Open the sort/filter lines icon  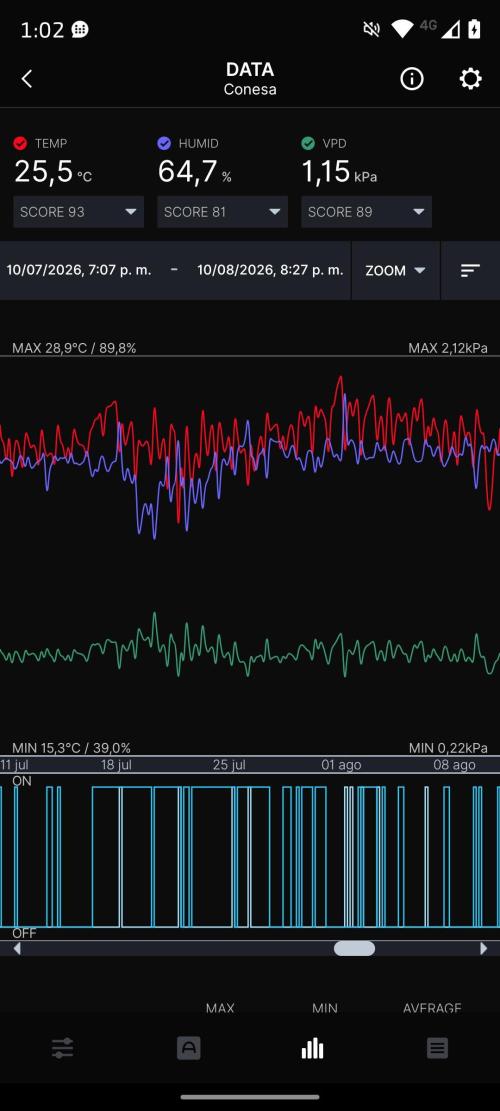pyautogui.click(x=470, y=270)
